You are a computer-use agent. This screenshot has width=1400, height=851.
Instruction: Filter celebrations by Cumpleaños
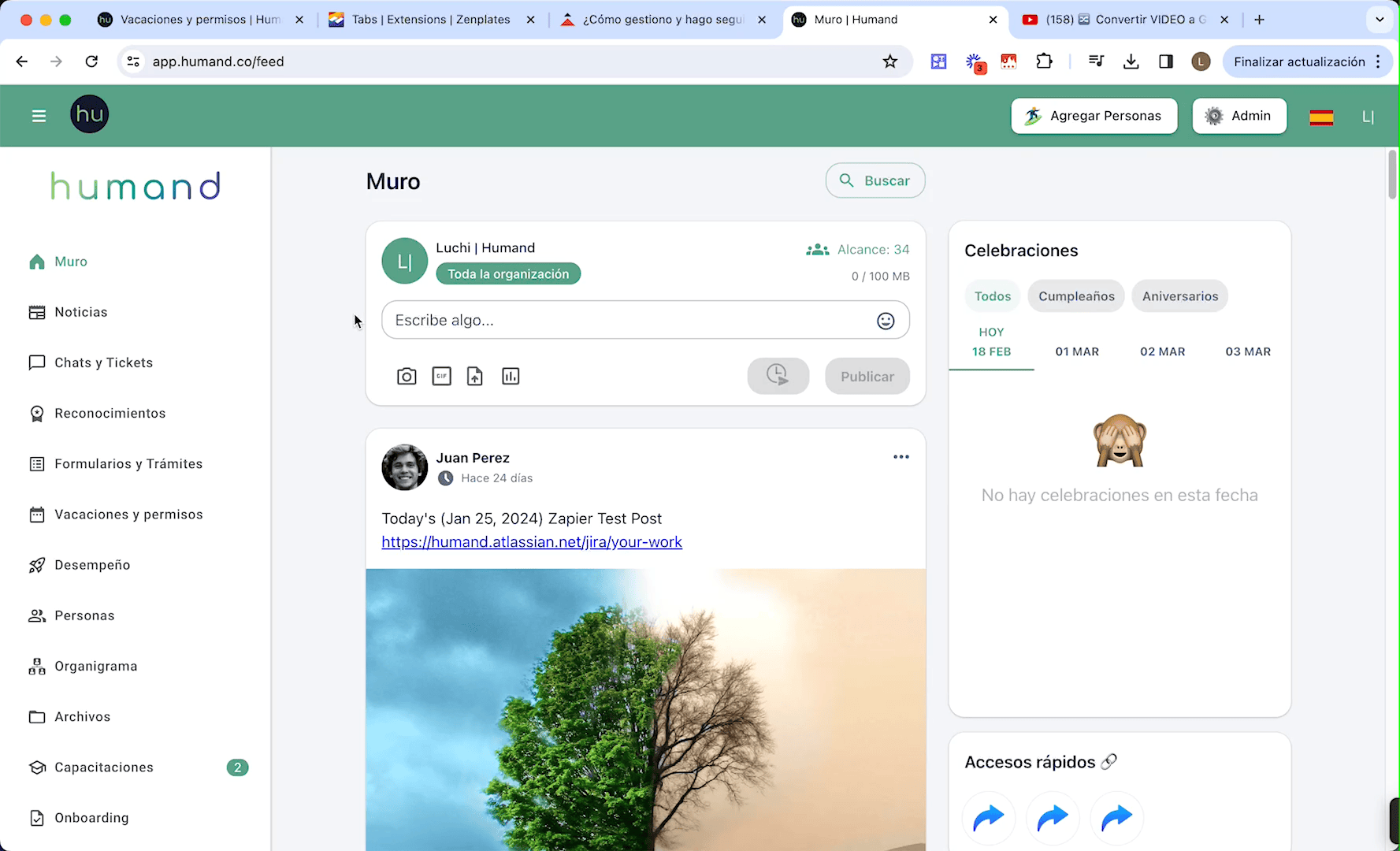[1076, 296]
